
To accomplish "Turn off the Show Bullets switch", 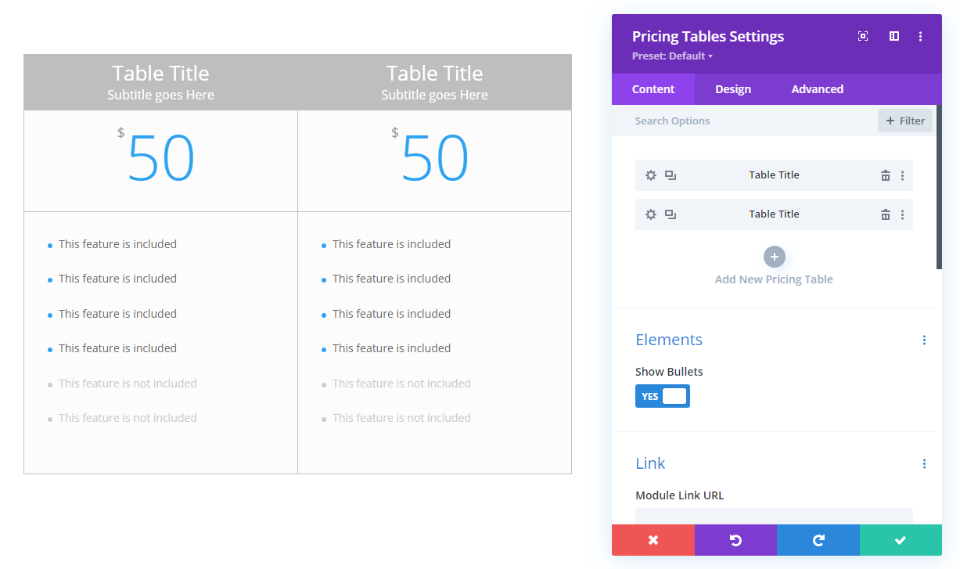I will [x=662, y=396].
